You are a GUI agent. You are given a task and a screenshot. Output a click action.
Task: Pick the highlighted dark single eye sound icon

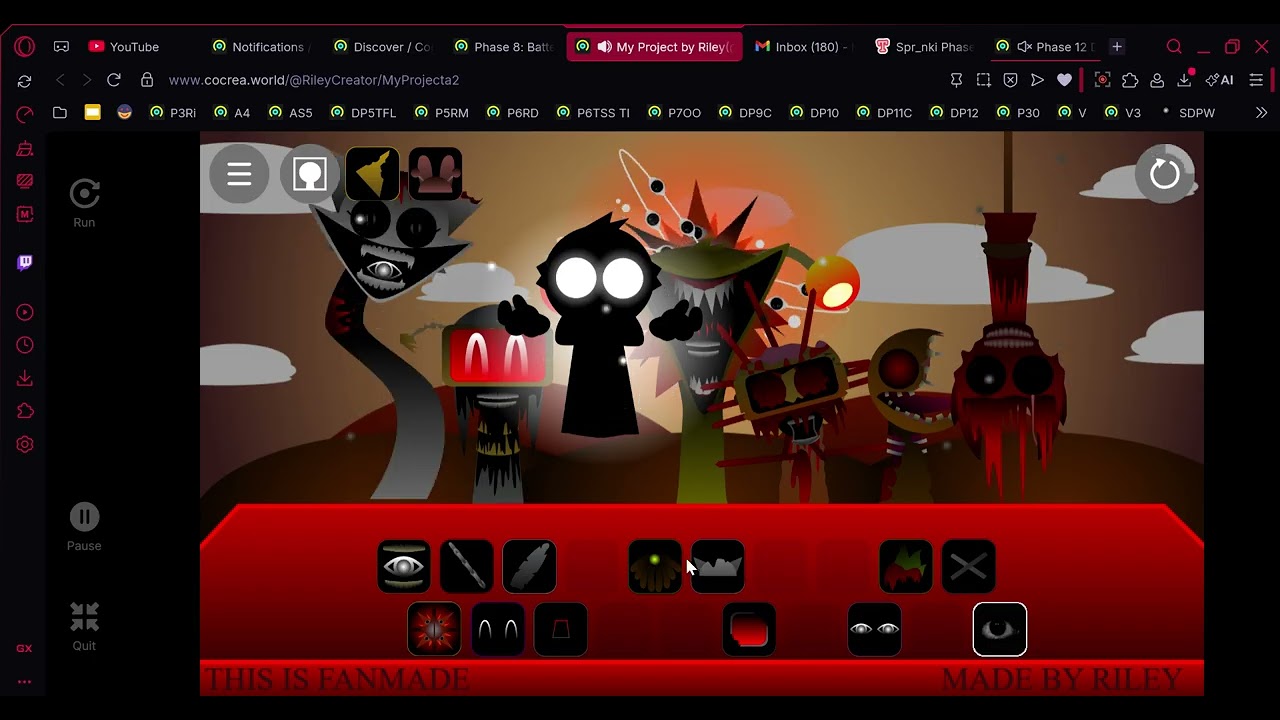pyautogui.click(x=1000, y=630)
